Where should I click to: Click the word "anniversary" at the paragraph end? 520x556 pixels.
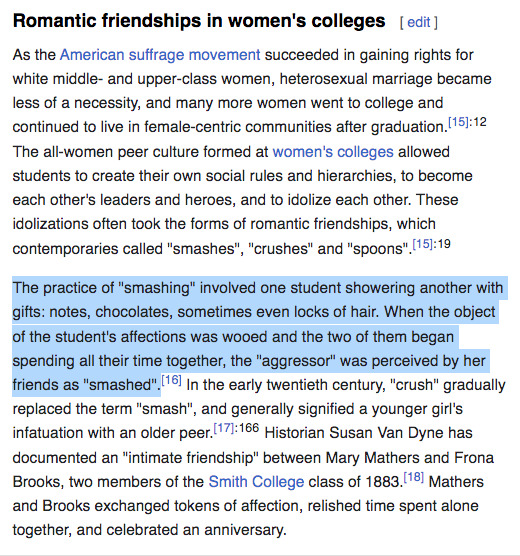click(x=244, y=530)
